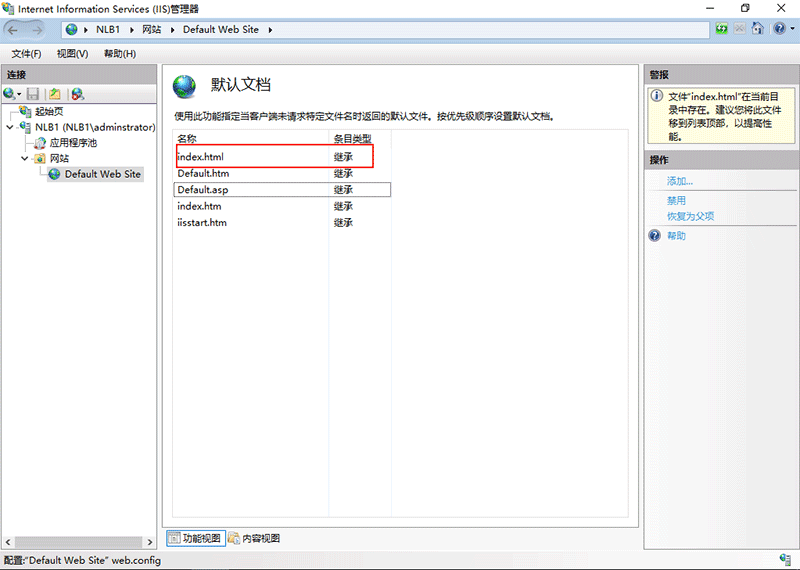
Task: Expand the breadcrumb arrow after 网站
Action: [172, 30]
